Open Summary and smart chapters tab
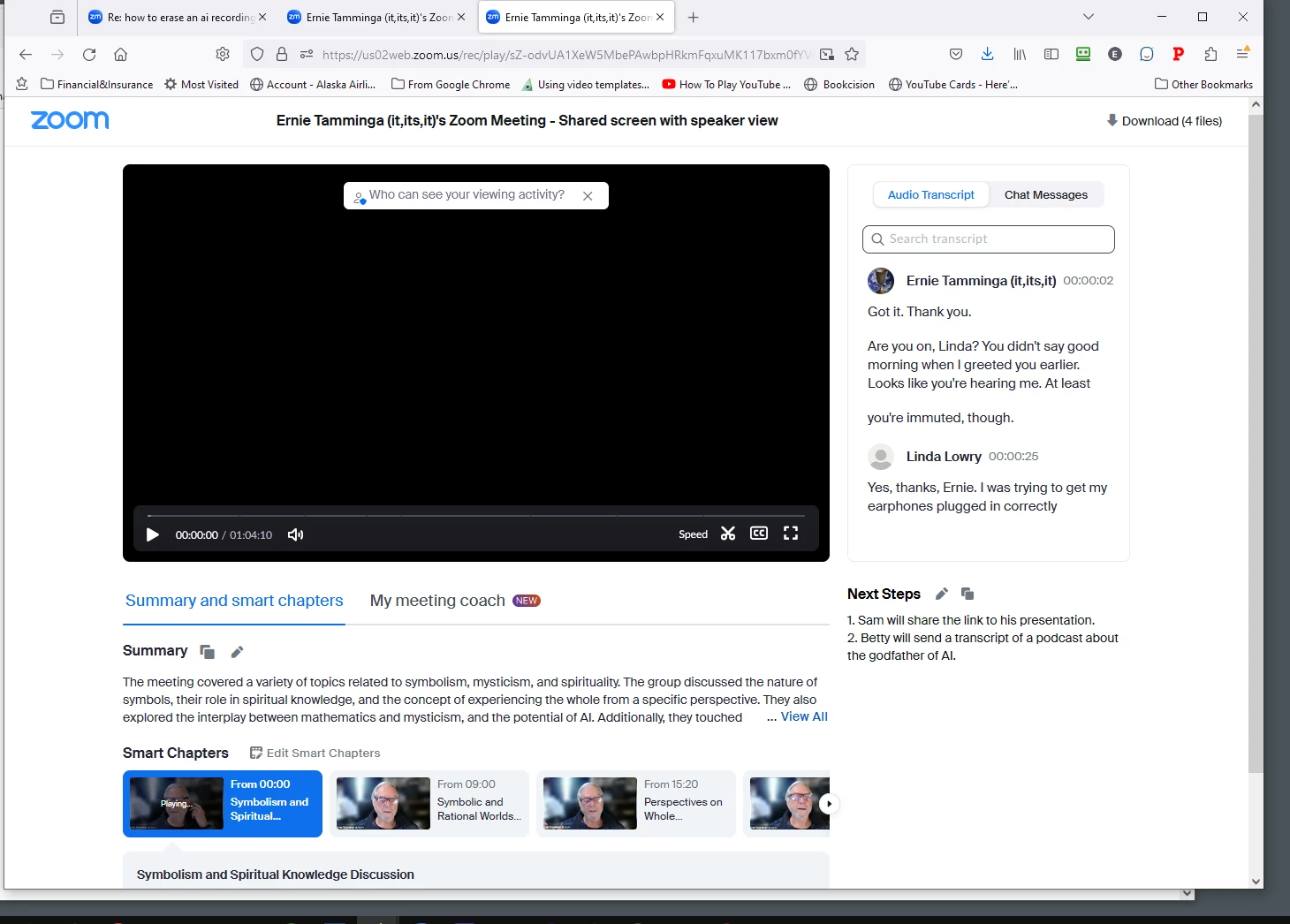The width and height of the screenshot is (1290, 924). click(234, 601)
